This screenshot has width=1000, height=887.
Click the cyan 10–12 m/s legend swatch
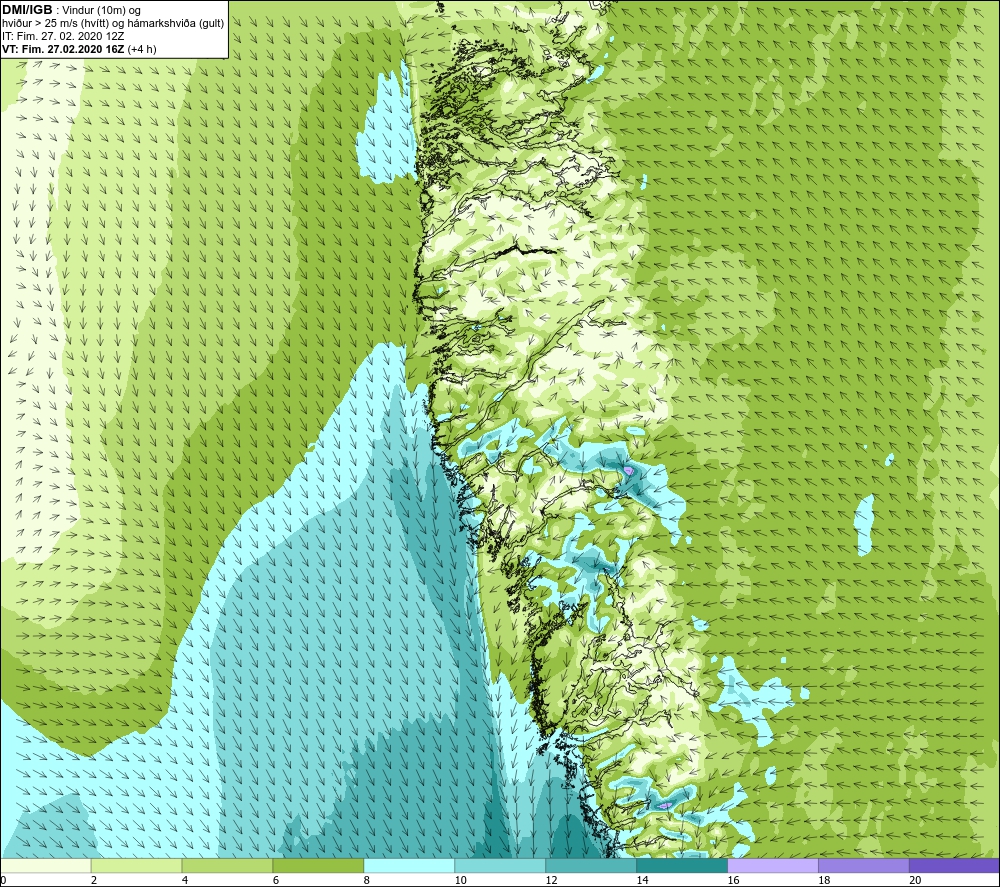point(500,866)
